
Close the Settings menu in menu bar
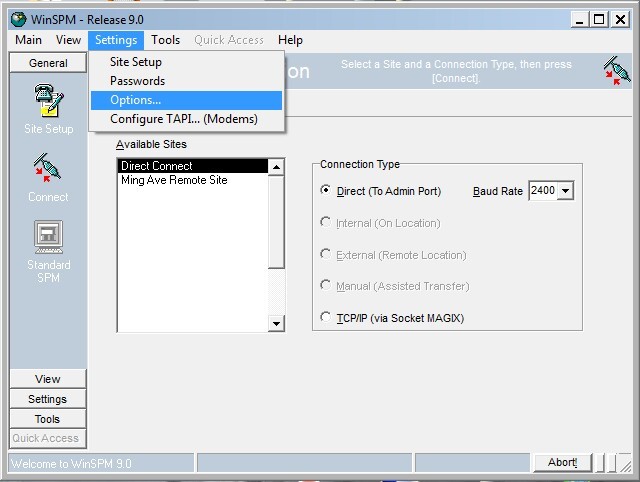(x=116, y=40)
